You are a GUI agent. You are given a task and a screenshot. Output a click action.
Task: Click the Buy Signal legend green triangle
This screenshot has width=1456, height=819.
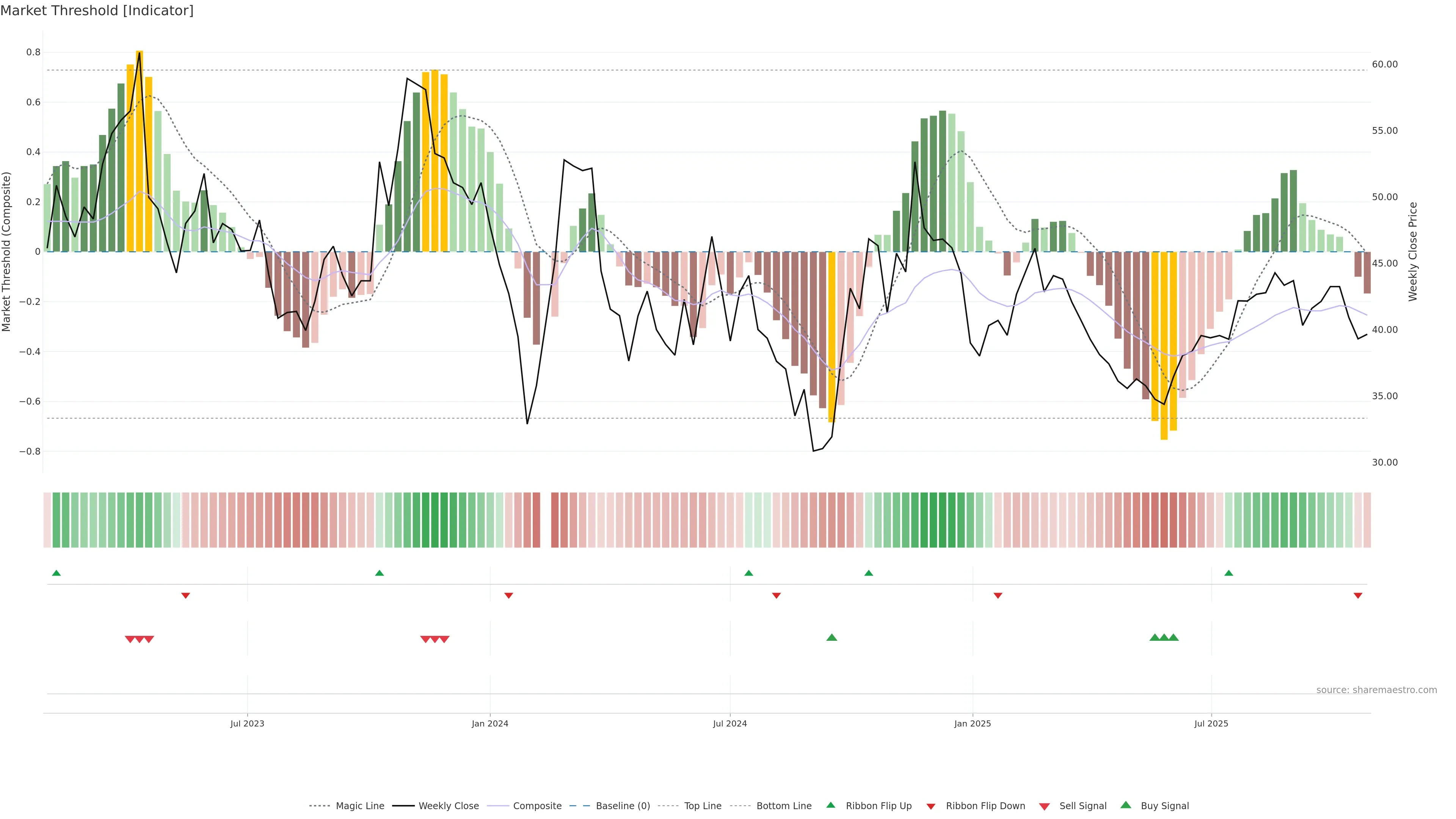1125,805
